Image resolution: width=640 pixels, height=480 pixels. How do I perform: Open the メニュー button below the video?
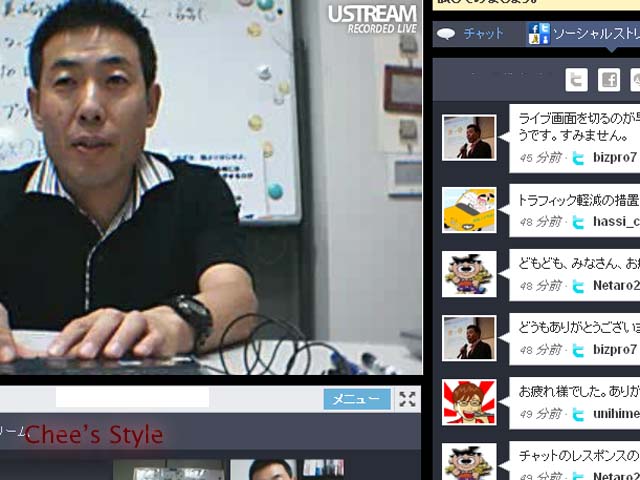click(357, 399)
